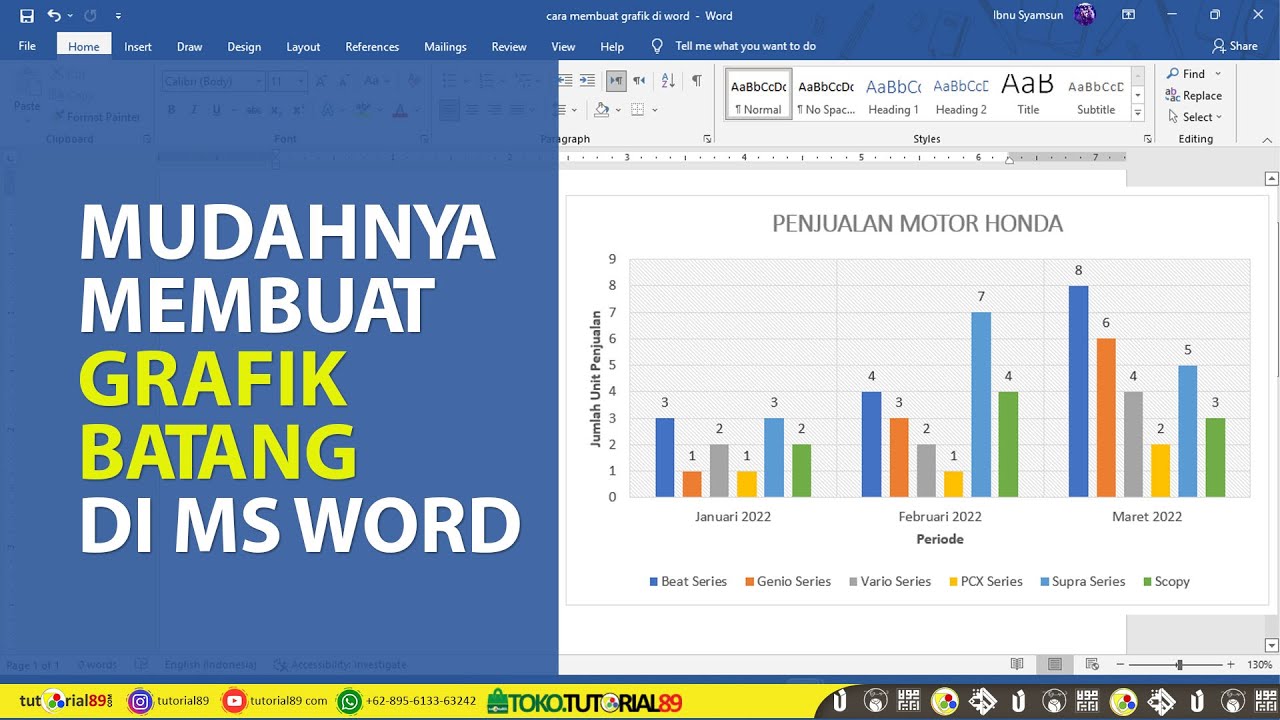The height and width of the screenshot is (720, 1280).
Task: Apply the No Spacing style
Action: coord(825,94)
